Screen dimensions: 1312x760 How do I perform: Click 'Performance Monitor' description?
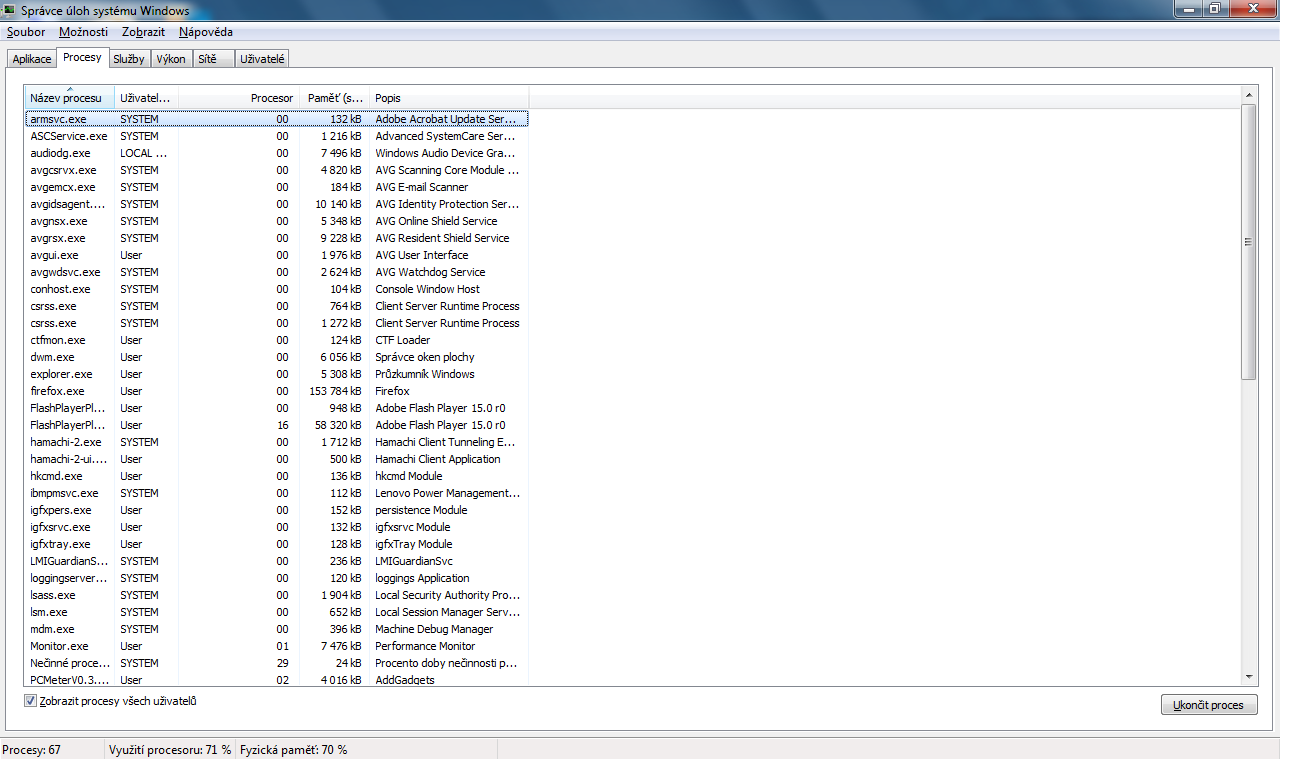[x=427, y=646]
